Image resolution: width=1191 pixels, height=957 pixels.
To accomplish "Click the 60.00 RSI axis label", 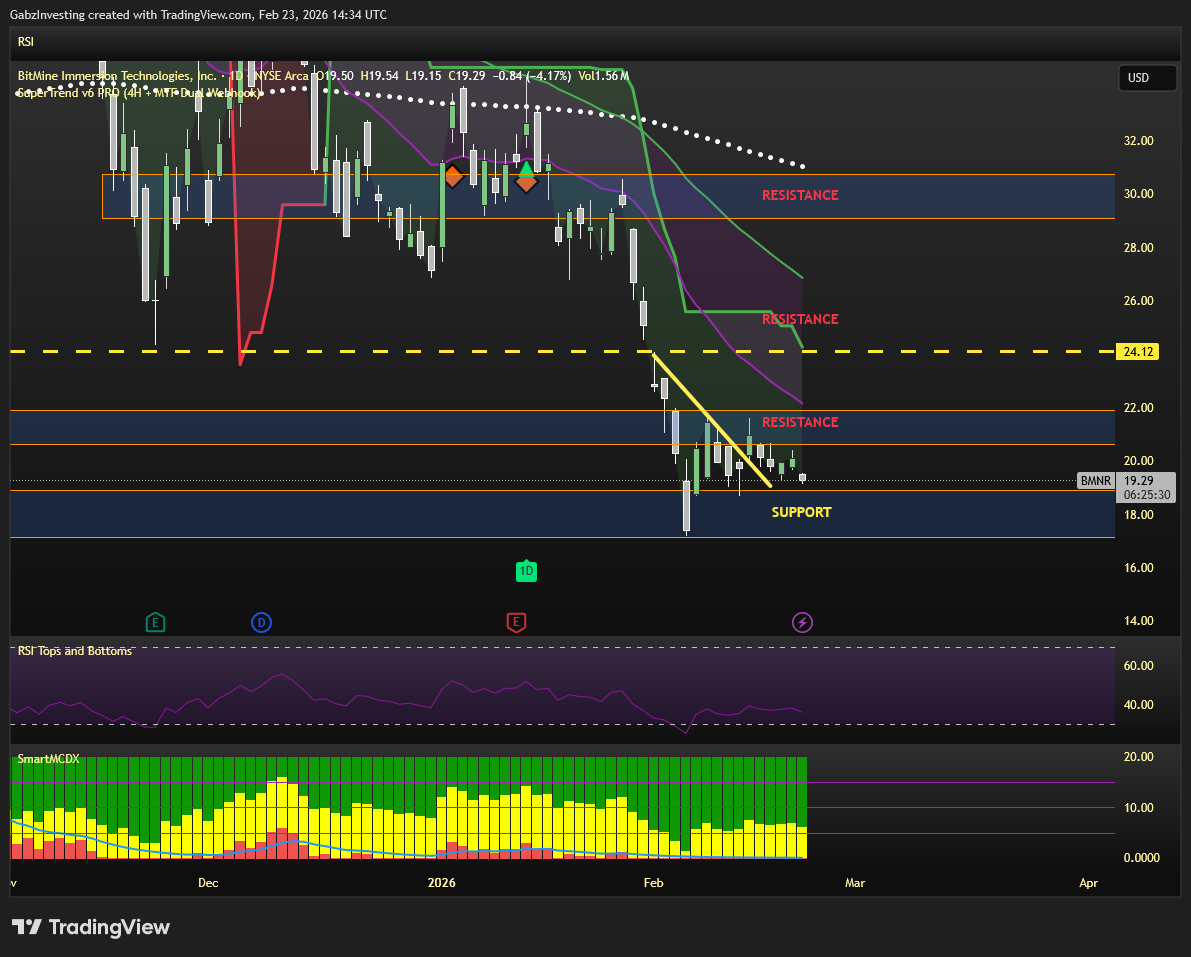I will (1139, 666).
